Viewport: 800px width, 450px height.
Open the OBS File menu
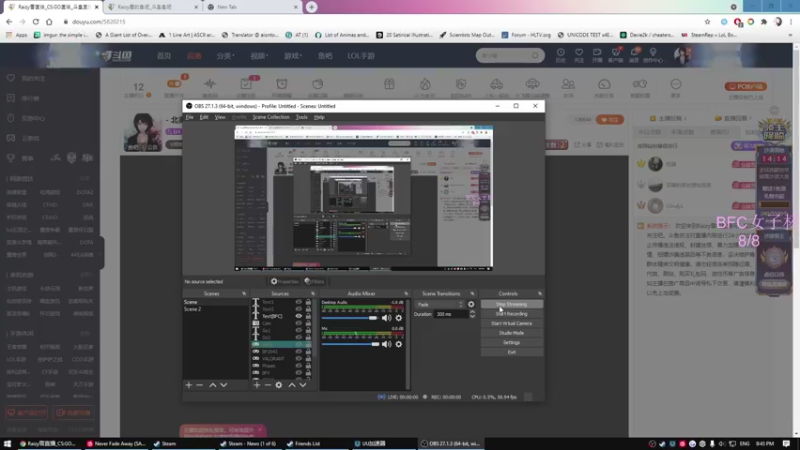pyautogui.click(x=189, y=117)
